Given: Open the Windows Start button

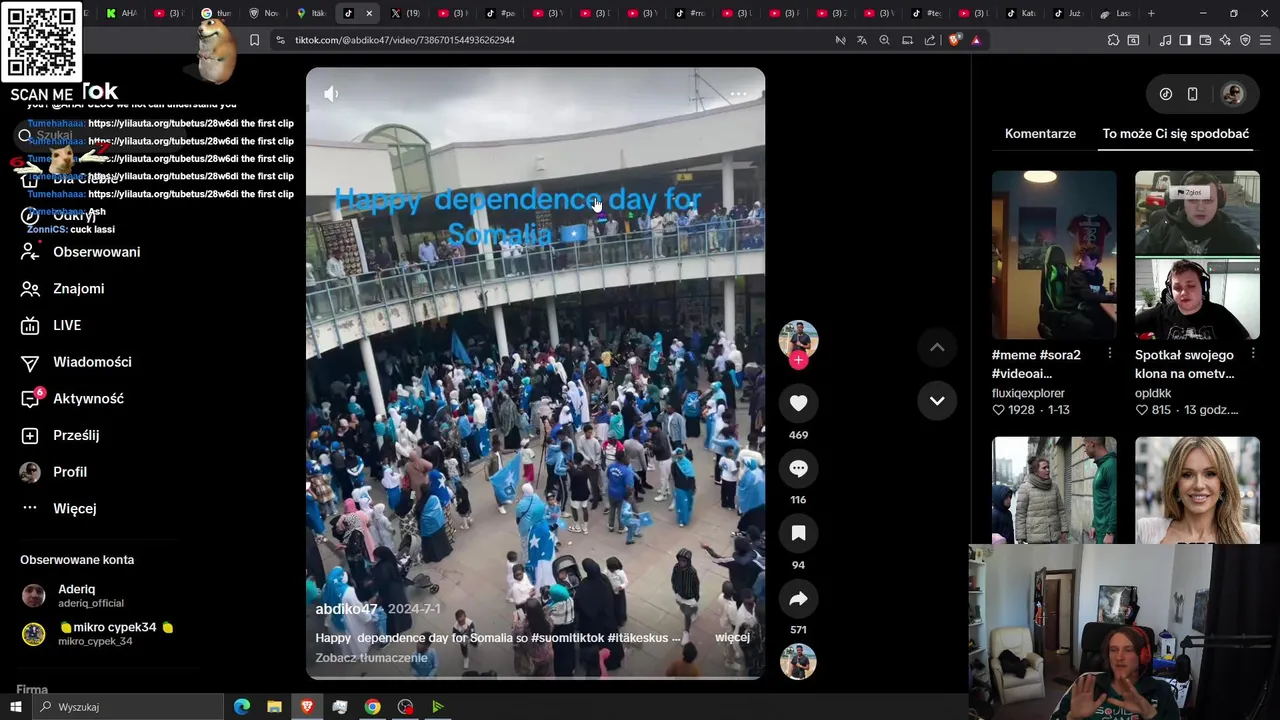Looking at the screenshot, I should 15,707.
